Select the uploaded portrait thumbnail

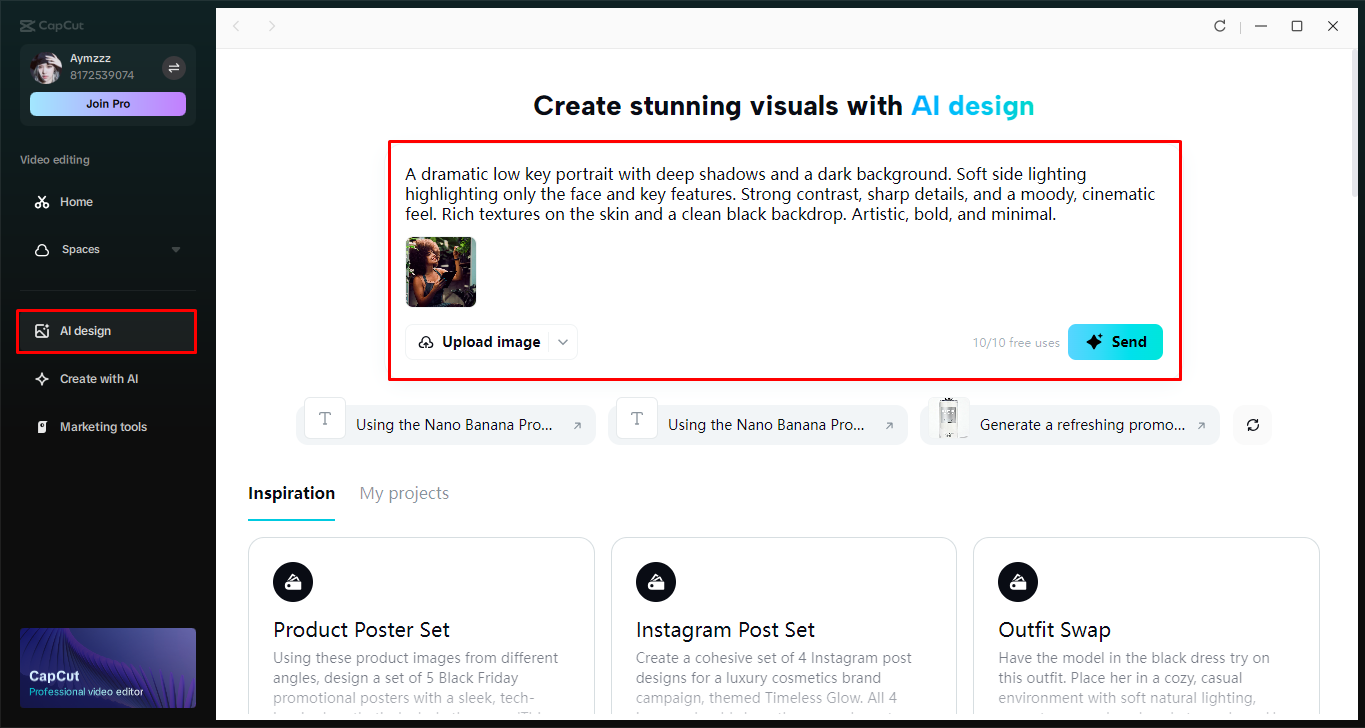[440, 271]
